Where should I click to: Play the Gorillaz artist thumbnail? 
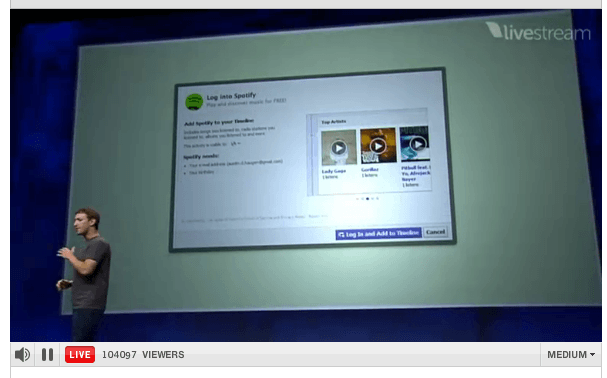378,146
